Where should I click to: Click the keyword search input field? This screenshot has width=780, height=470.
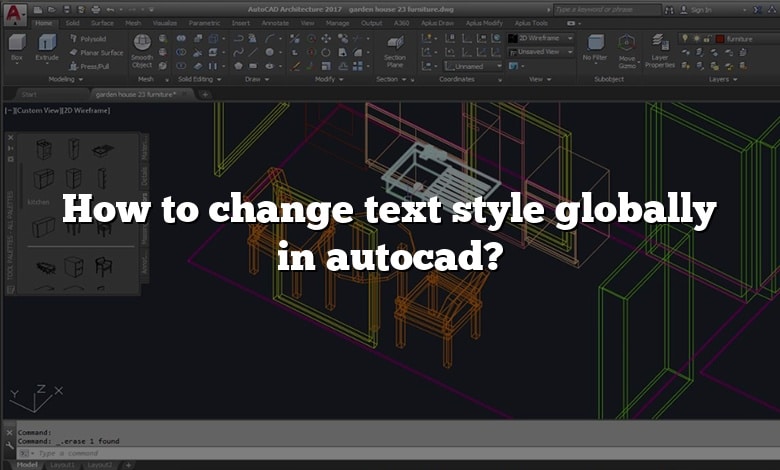(x=607, y=9)
